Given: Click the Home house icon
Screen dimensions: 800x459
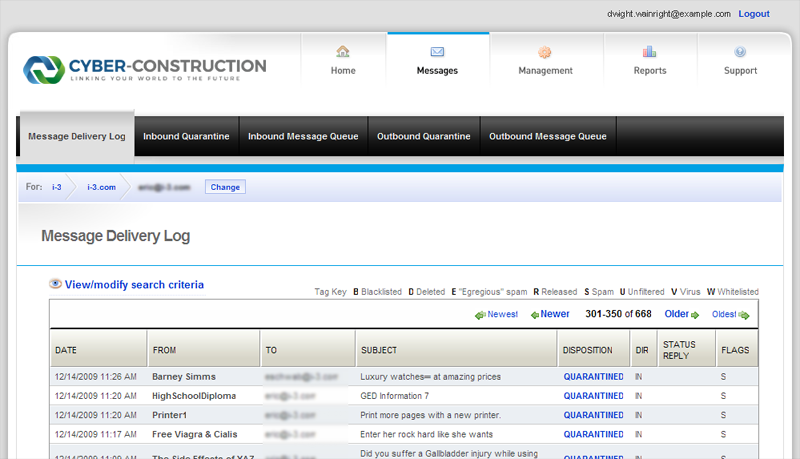Looking at the screenshot, I should [343, 52].
